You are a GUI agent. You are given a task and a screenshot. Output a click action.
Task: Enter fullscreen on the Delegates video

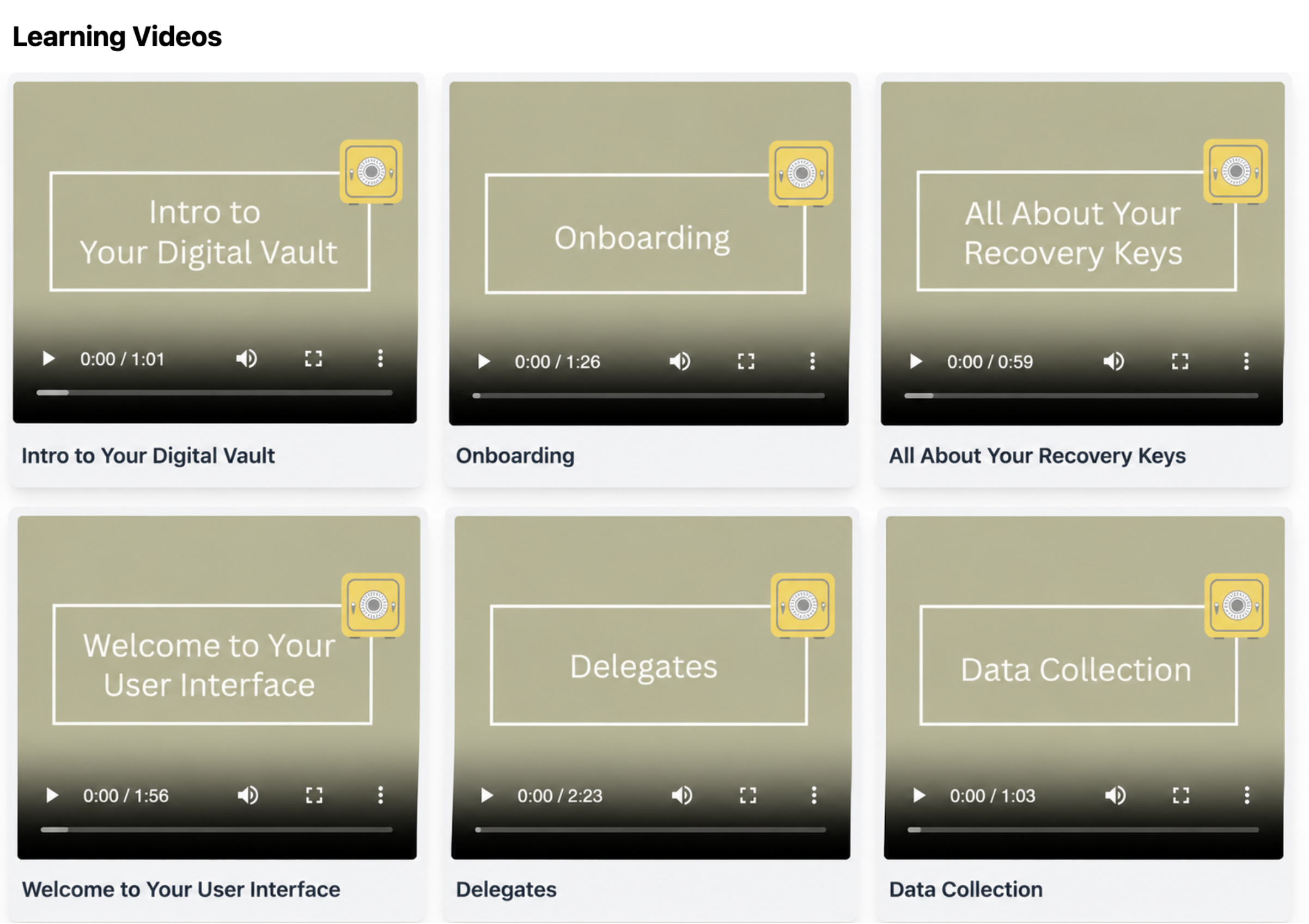(748, 796)
